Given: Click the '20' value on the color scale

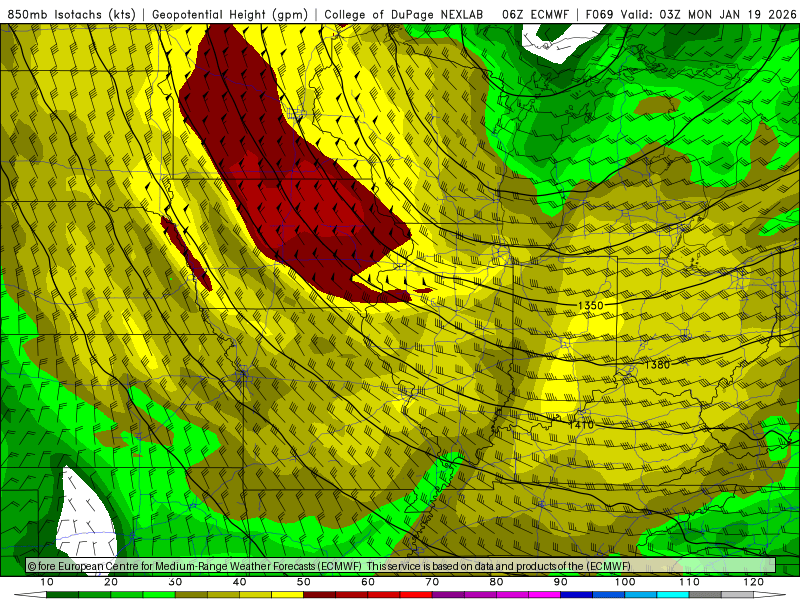Looking at the screenshot, I should [x=111, y=582].
